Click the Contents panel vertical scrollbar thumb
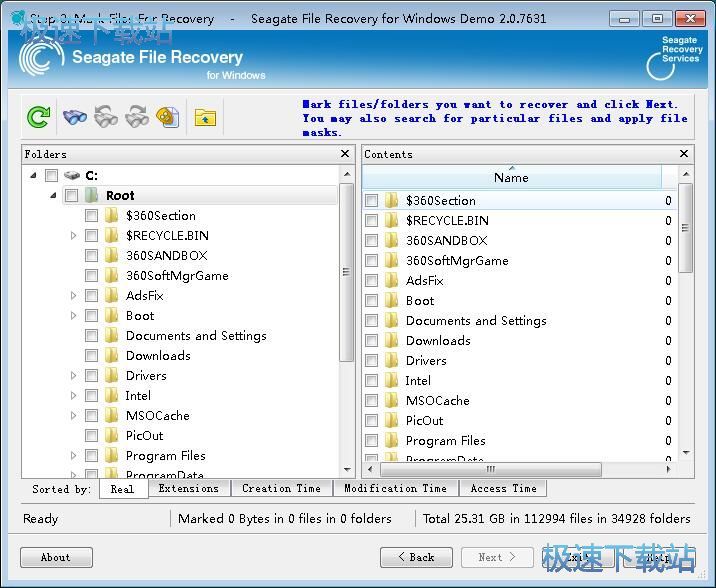 685,227
